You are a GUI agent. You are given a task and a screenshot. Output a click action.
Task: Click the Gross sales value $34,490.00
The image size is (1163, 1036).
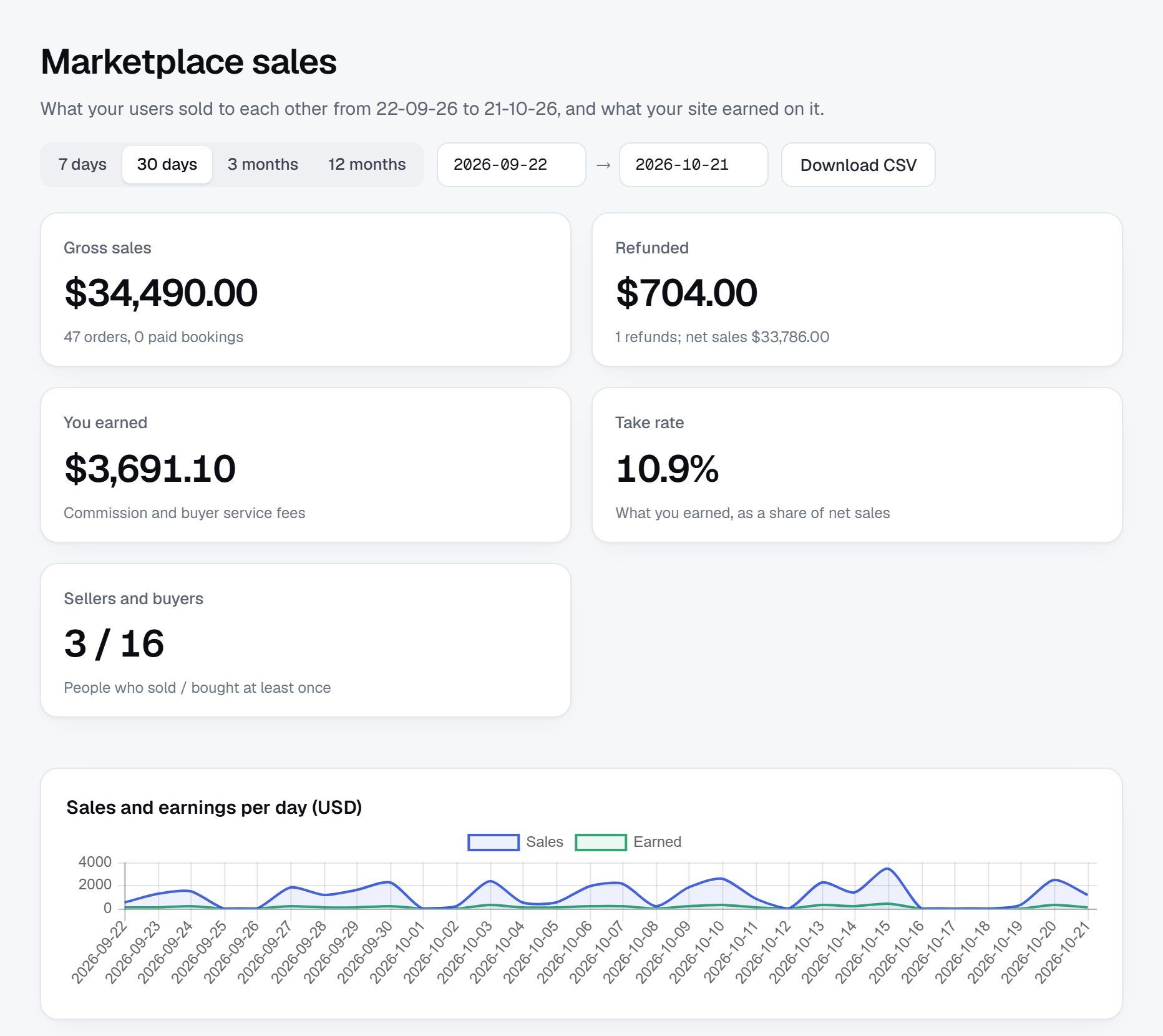tap(161, 293)
